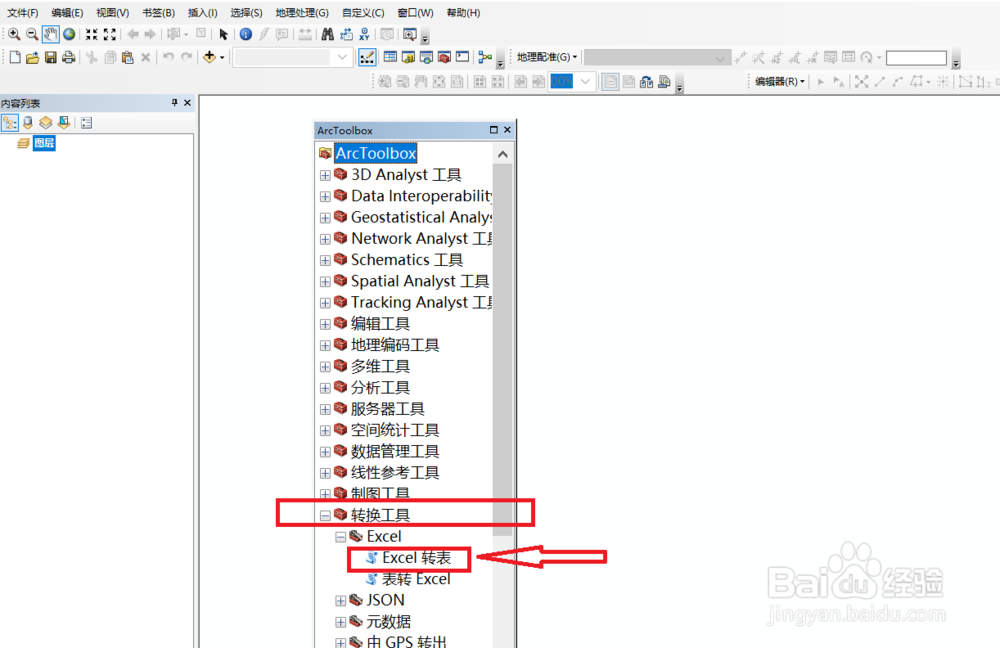Click the Fixed Zoom In icon
Viewport: 1000px width, 648px height.
coord(92,34)
